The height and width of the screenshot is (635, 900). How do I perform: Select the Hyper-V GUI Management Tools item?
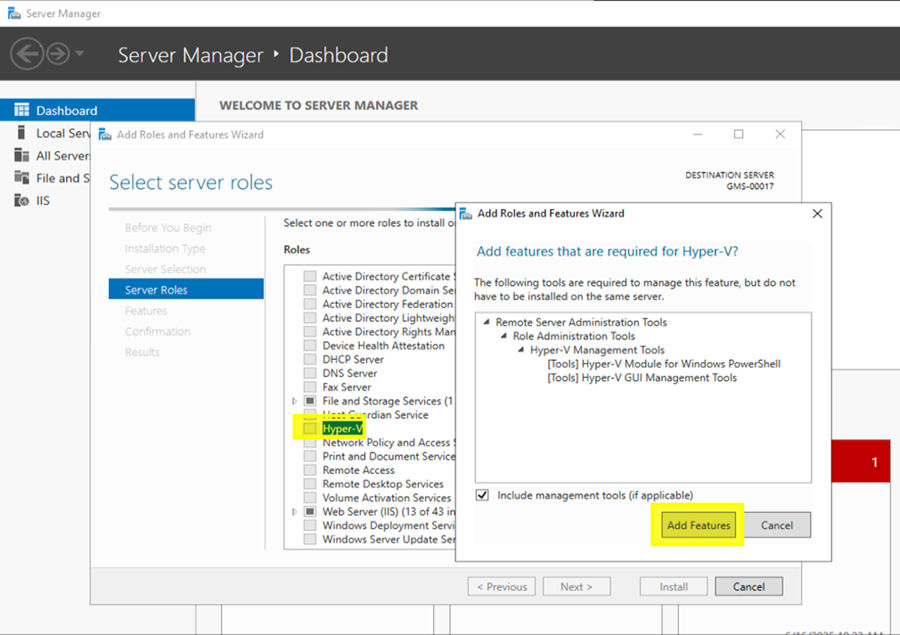point(642,378)
